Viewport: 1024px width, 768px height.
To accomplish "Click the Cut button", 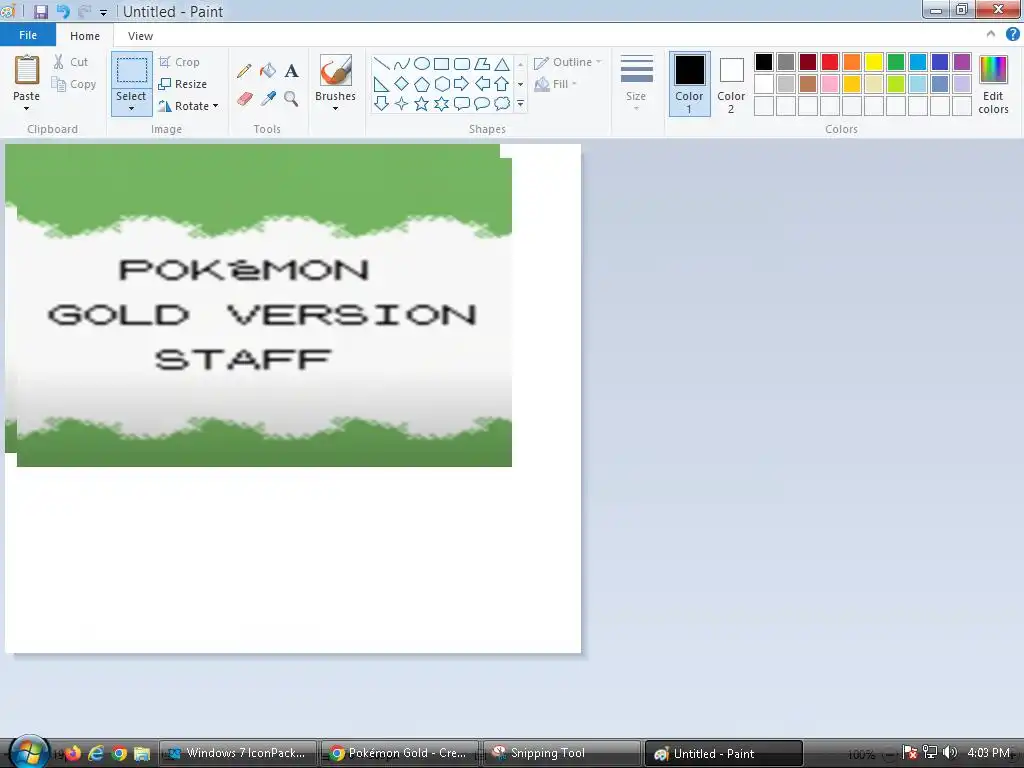I will 71,62.
